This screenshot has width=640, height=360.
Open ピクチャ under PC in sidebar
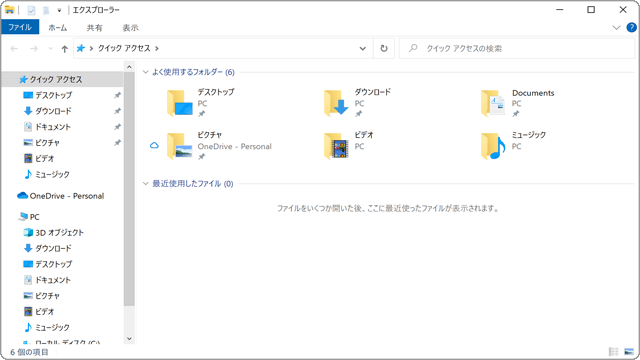(x=47, y=296)
